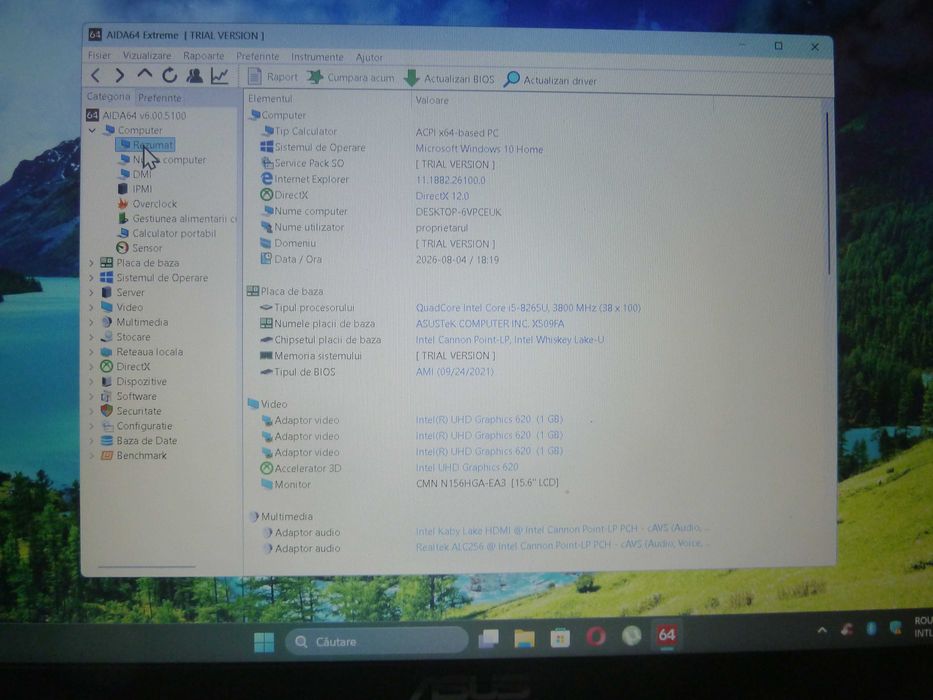Viewport: 933px width, 700px height.
Task: Refresh with the circular arrow icon
Action: coord(170,75)
